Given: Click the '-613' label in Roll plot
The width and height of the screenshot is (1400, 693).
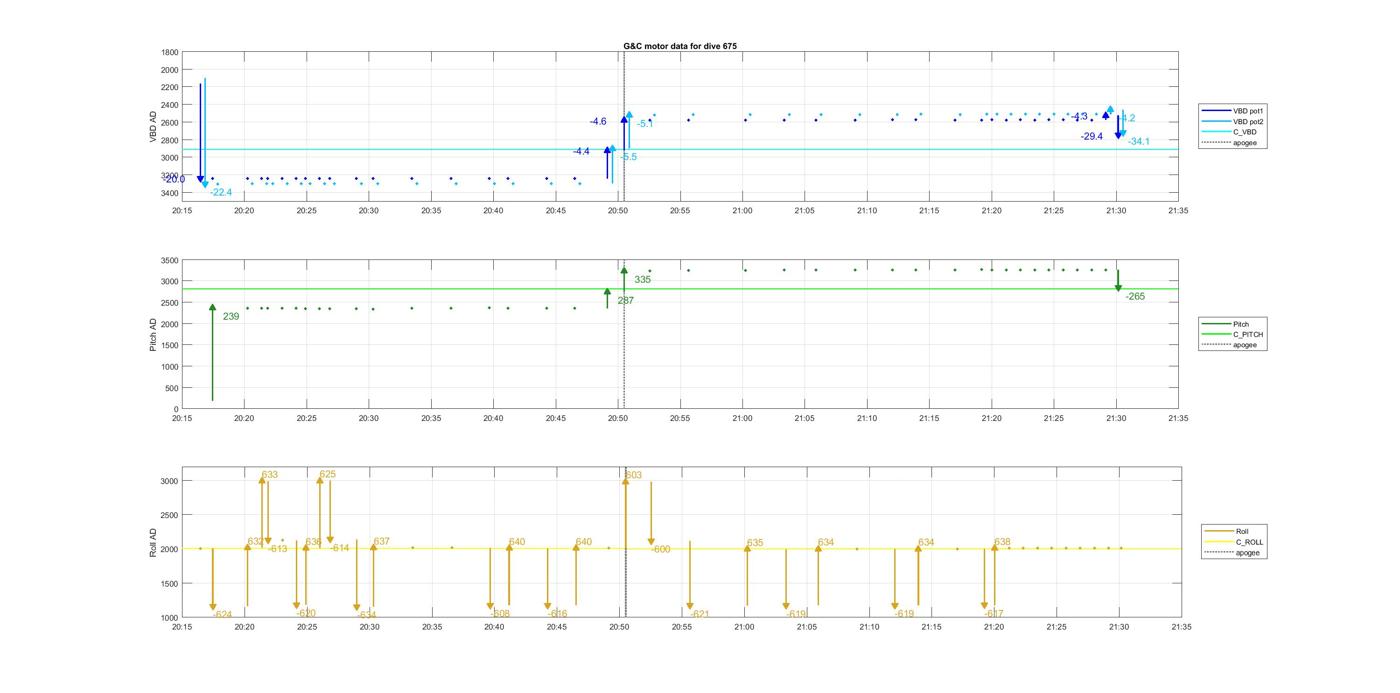Looking at the screenshot, I should tap(277, 549).
